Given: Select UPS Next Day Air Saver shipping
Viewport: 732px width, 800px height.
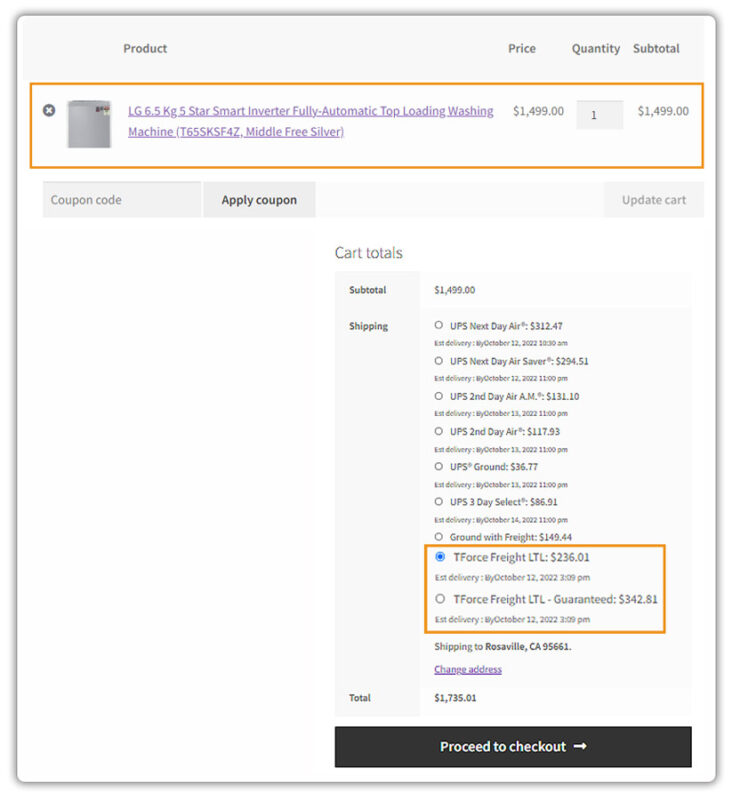Looking at the screenshot, I should (x=439, y=361).
